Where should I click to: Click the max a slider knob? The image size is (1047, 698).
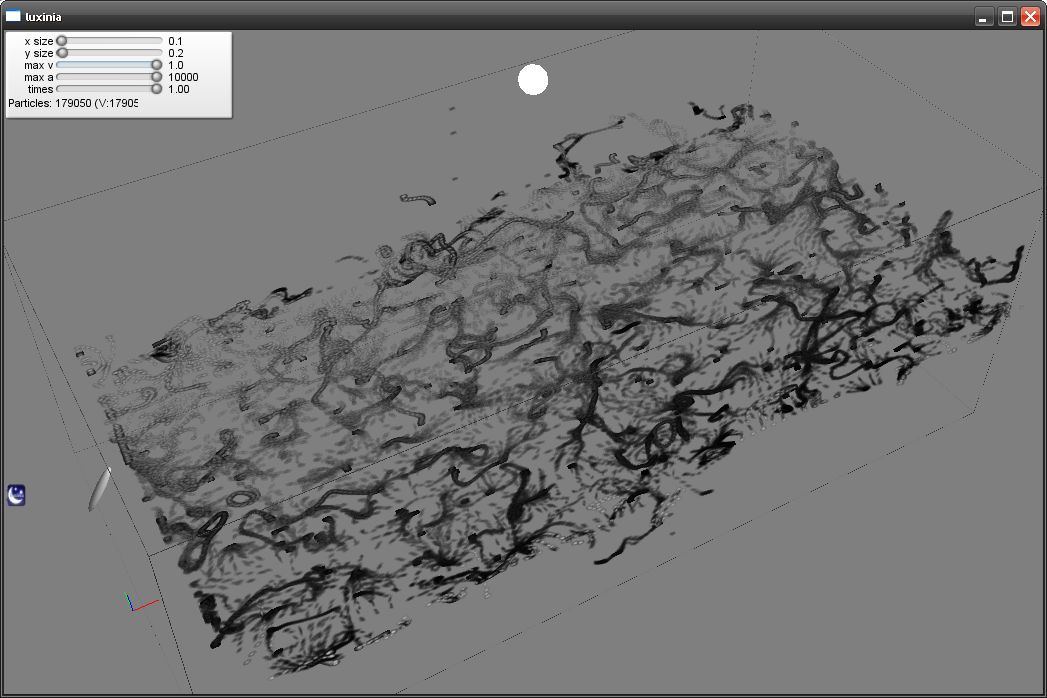tap(156, 77)
